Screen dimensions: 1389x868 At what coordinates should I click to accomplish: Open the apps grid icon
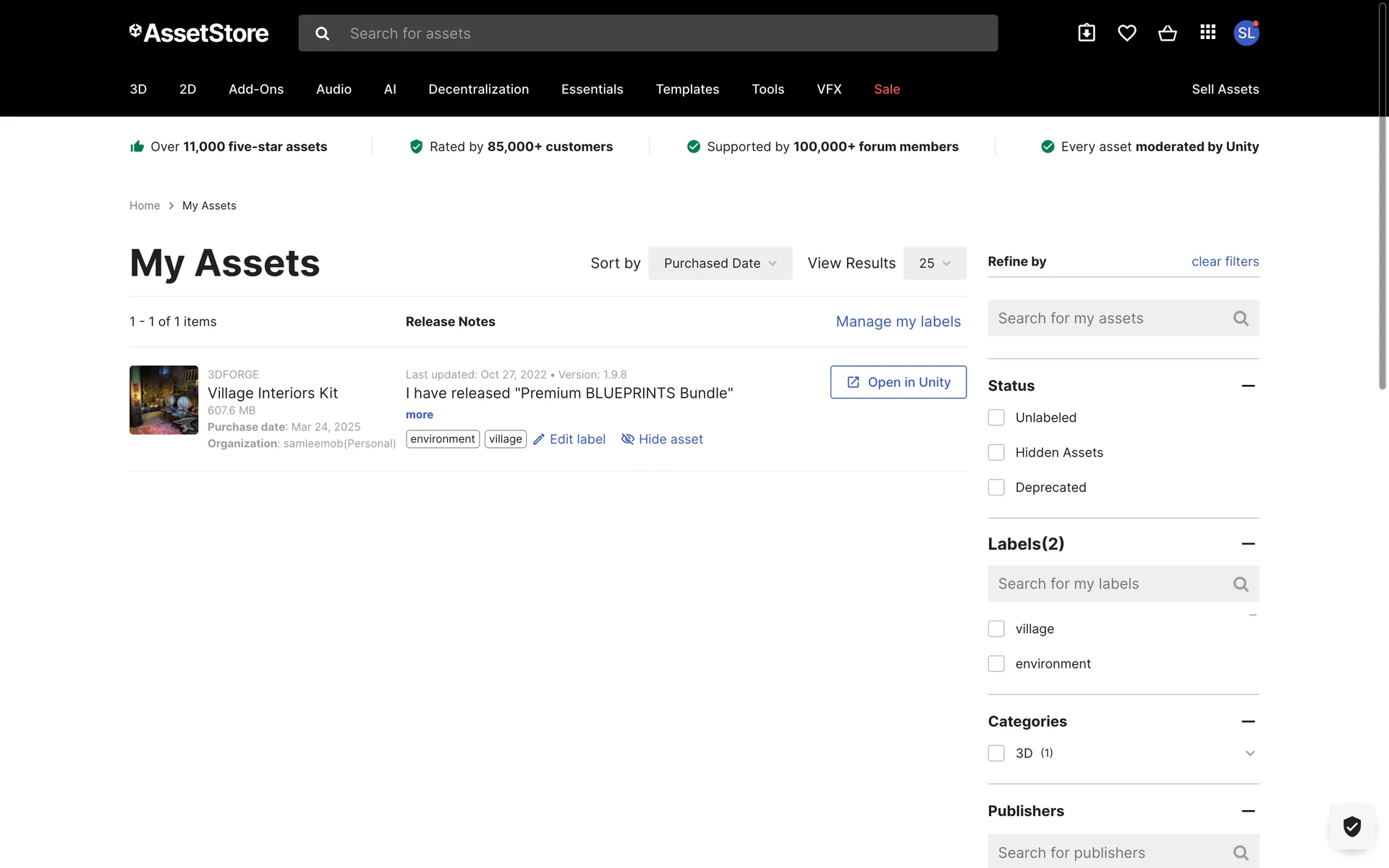1207,33
